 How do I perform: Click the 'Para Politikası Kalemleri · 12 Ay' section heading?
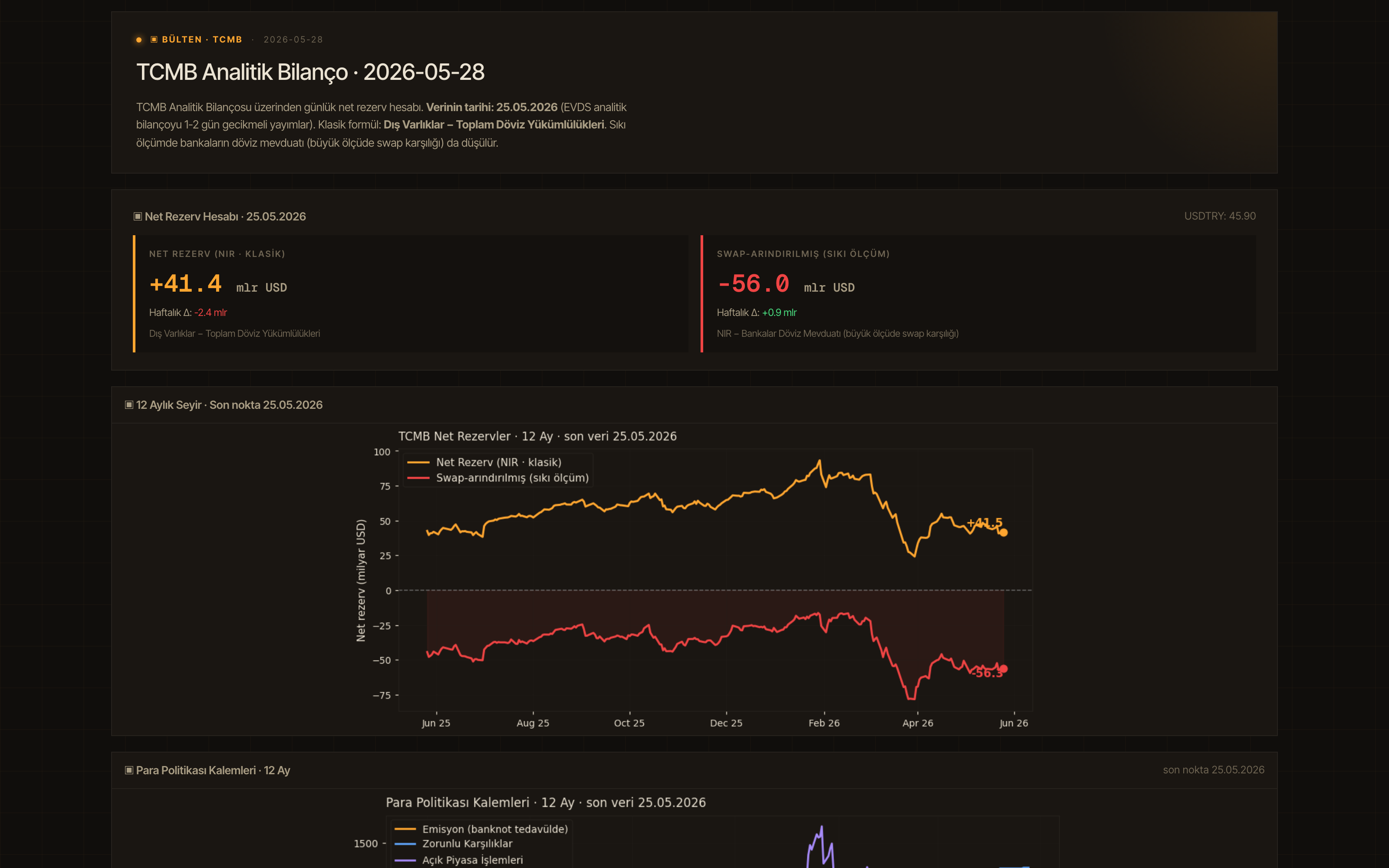click(213, 770)
